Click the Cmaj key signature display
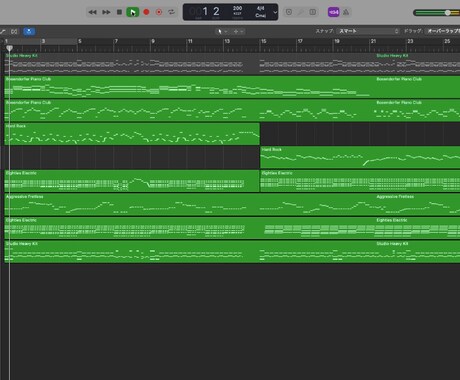Screen dimensions: 460x380 [260, 16]
